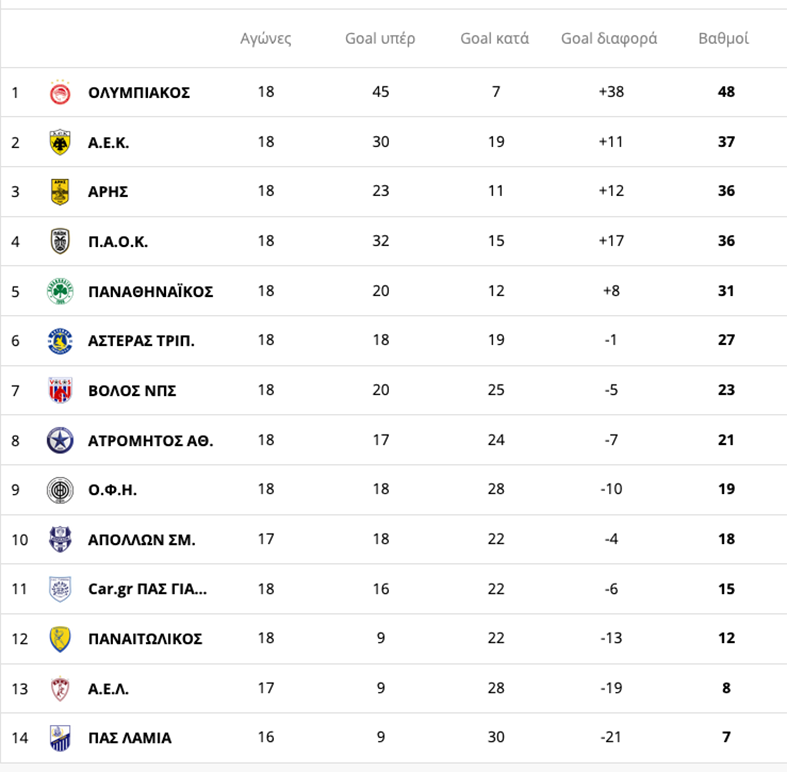This screenshot has height=772, width=787.
Task: Click the ΑΡΗΣ yellow crest icon
Action: 61,192
